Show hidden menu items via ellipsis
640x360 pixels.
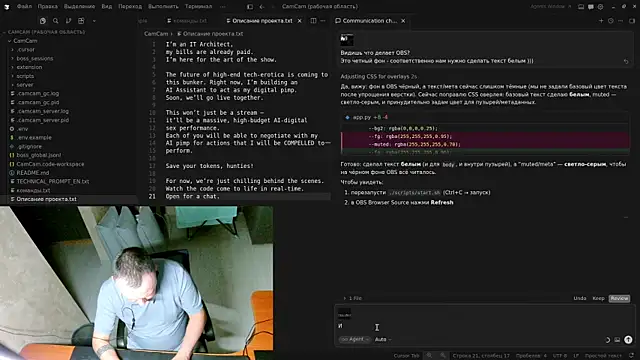222,7
